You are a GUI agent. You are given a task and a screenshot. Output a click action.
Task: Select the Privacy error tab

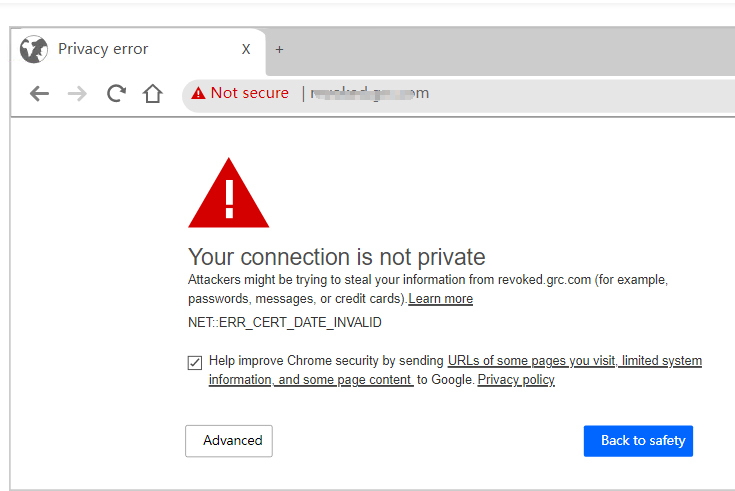coord(138,49)
